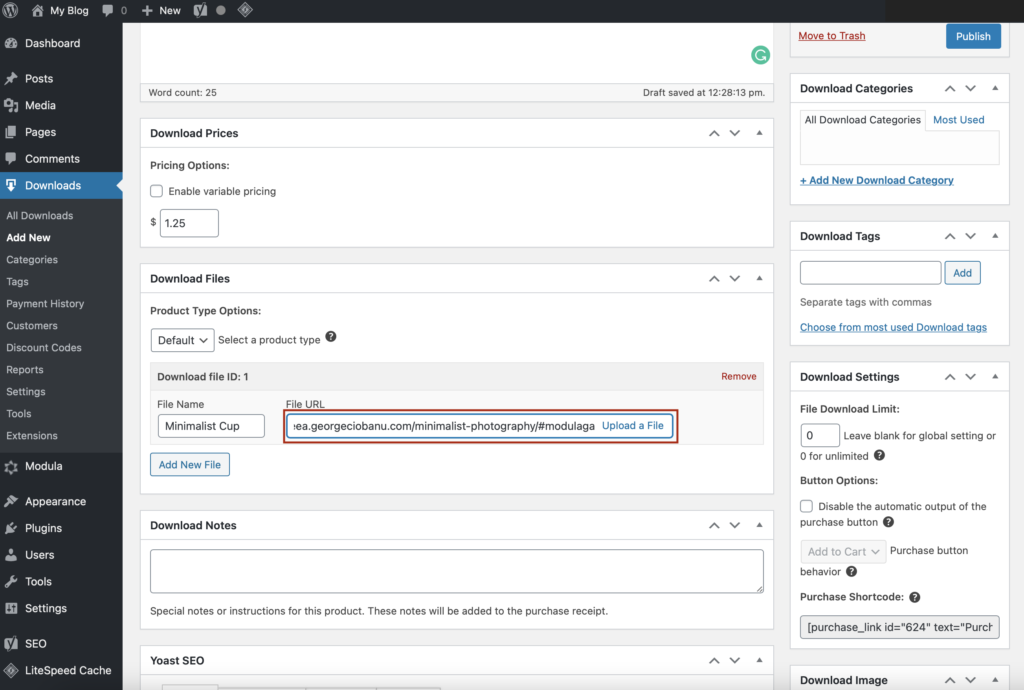Image resolution: width=1024 pixels, height=690 pixels.
Task: Open All Downloads submenu item
Action: (40, 215)
